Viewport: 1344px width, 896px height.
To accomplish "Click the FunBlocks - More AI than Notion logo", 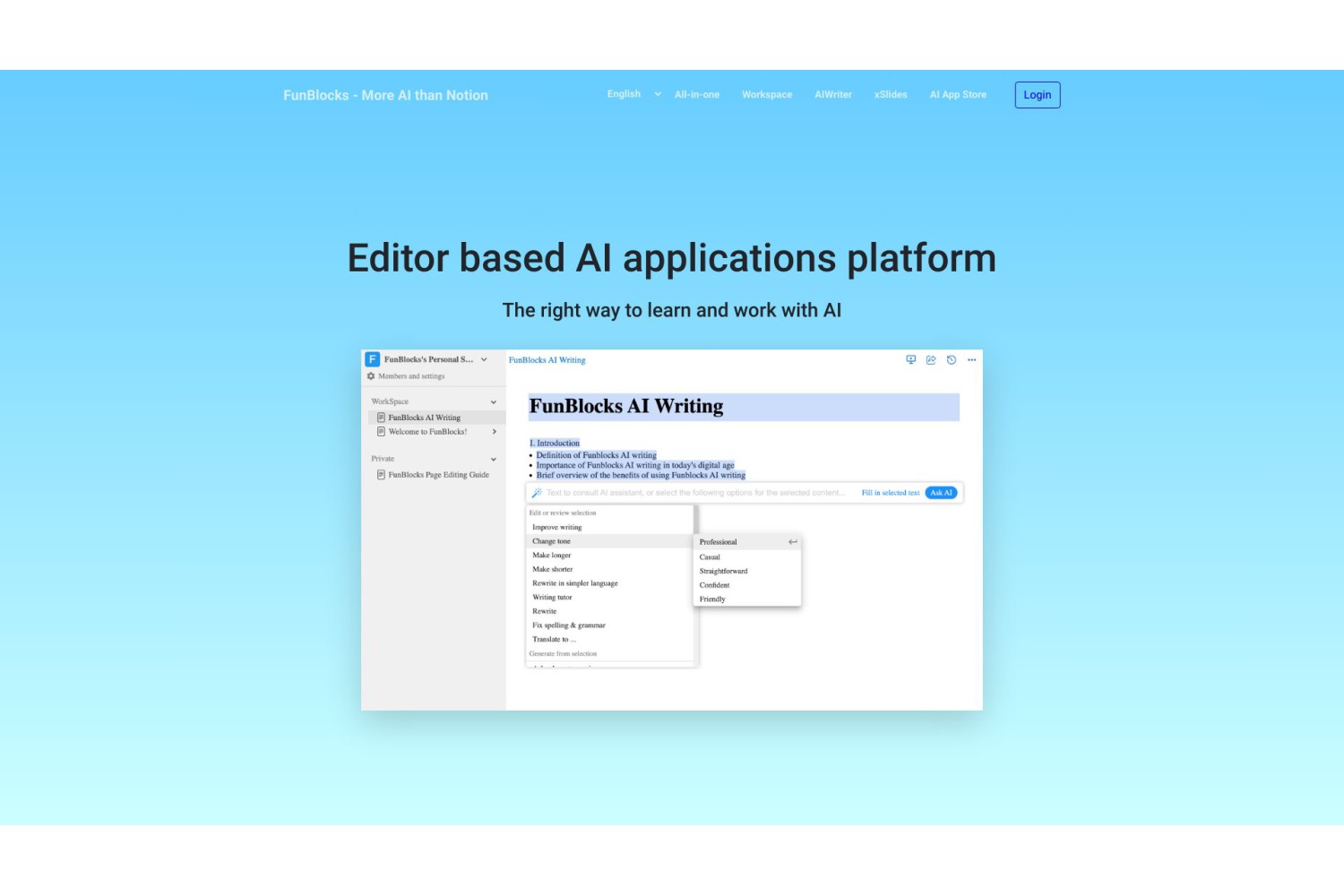I will pos(385,95).
